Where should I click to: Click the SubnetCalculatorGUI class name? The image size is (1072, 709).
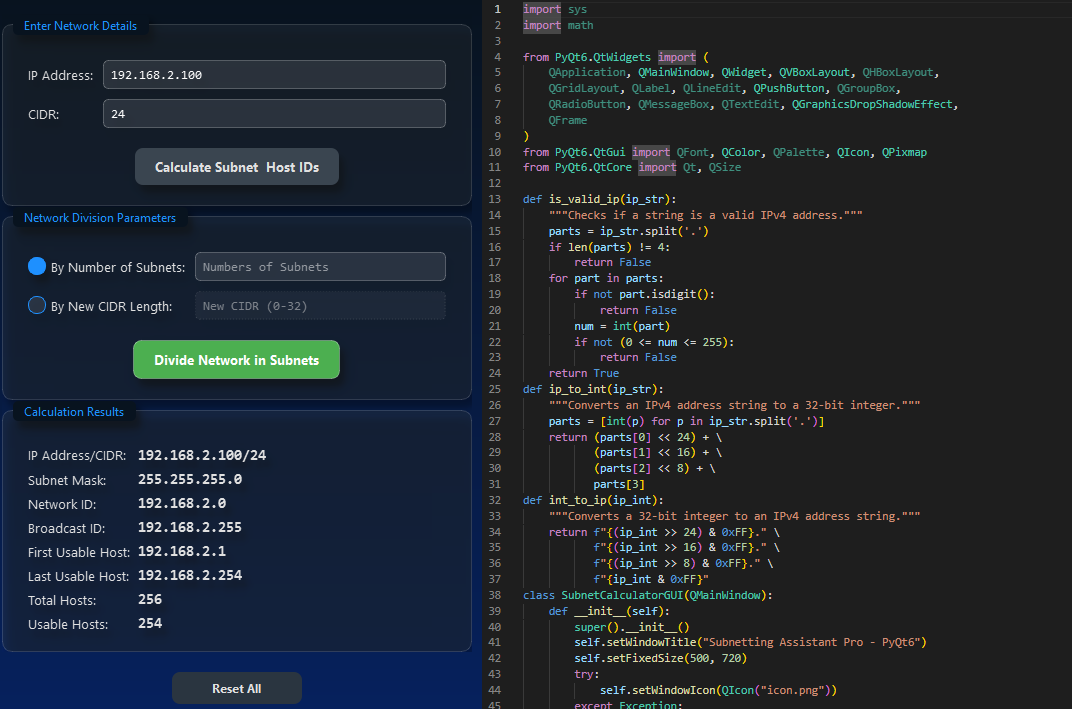pos(623,595)
